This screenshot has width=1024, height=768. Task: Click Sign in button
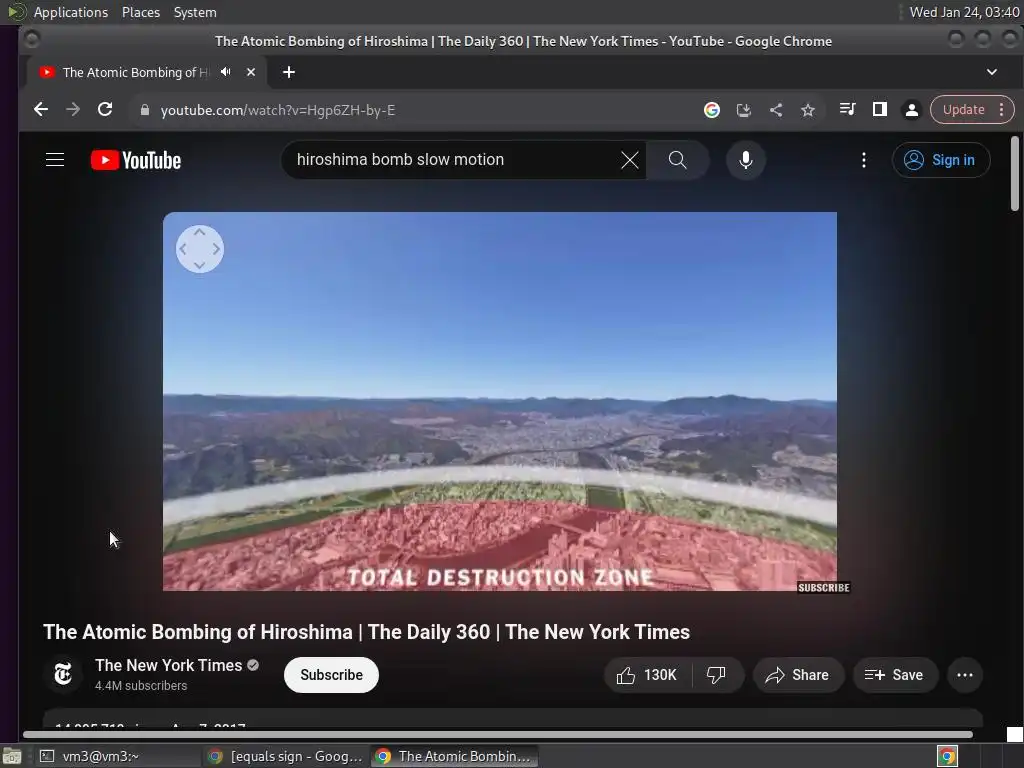pyautogui.click(x=940, y=160)
